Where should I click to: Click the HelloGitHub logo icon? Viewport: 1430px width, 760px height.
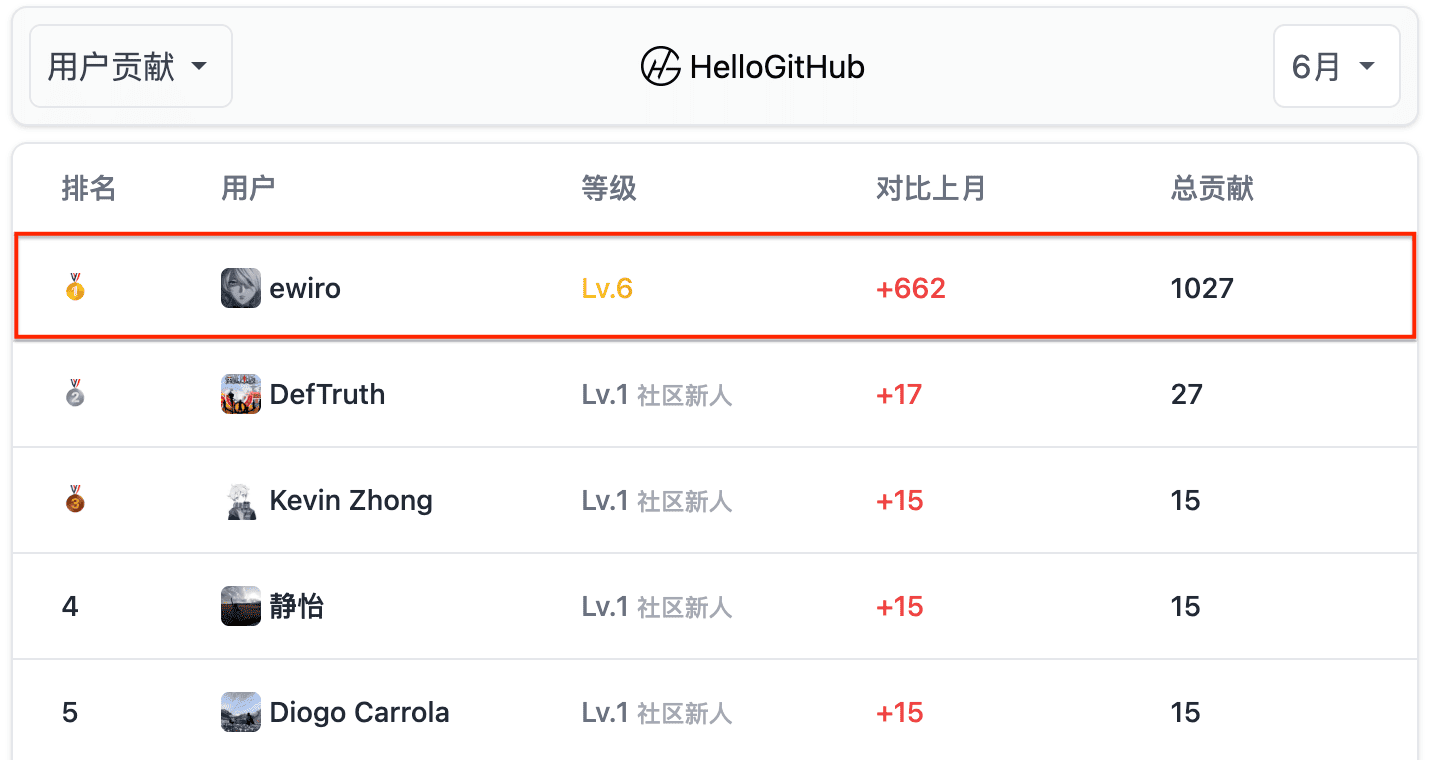click(x=660, y=67)
